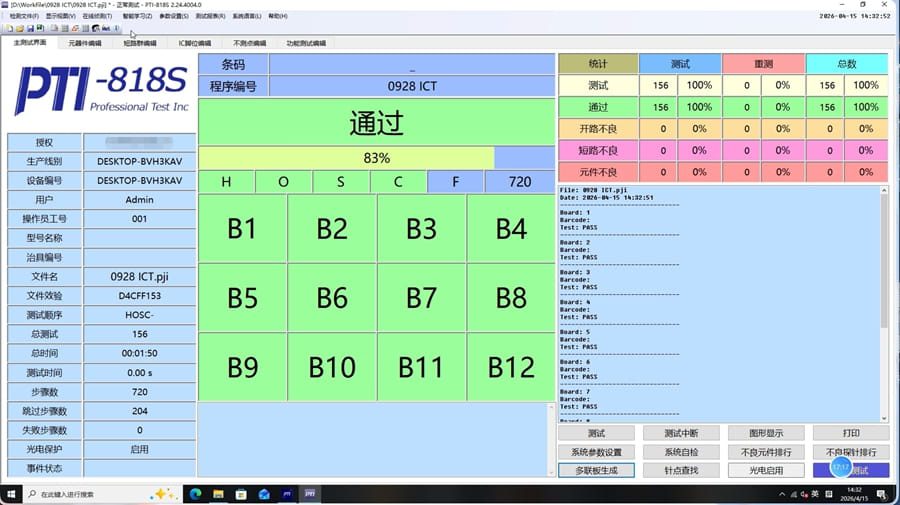The image size is (900, 505).
Task: Open the 测试报表(R) menu
Action: (x=211, y=16)
